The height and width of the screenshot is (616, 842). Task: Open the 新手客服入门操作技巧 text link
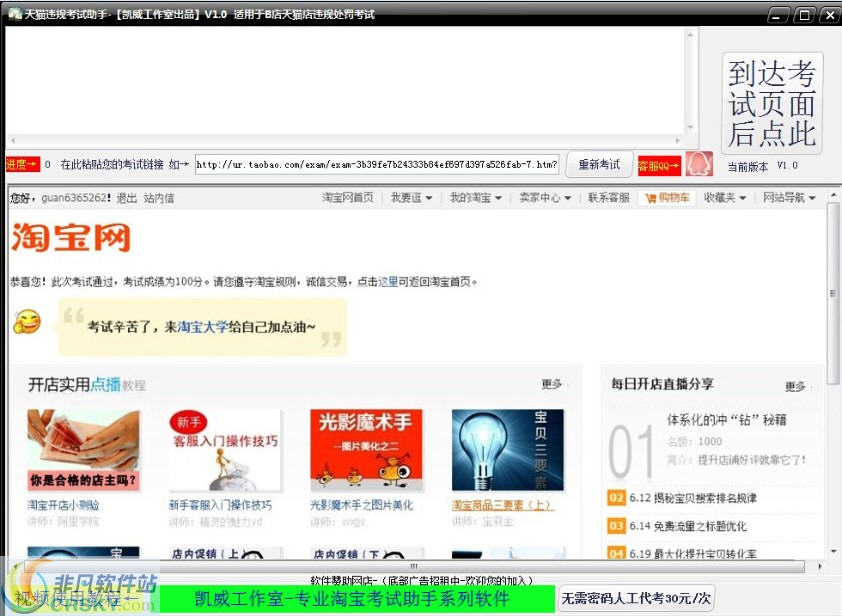[x=220, y=505]
